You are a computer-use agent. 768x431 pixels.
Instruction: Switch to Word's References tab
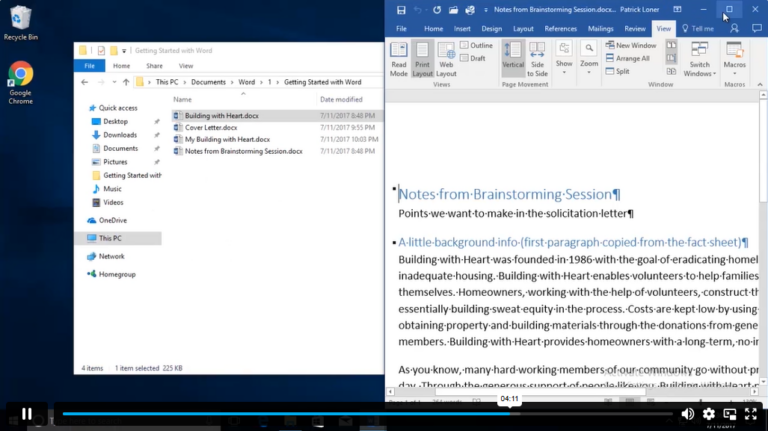tap(560, 28)
